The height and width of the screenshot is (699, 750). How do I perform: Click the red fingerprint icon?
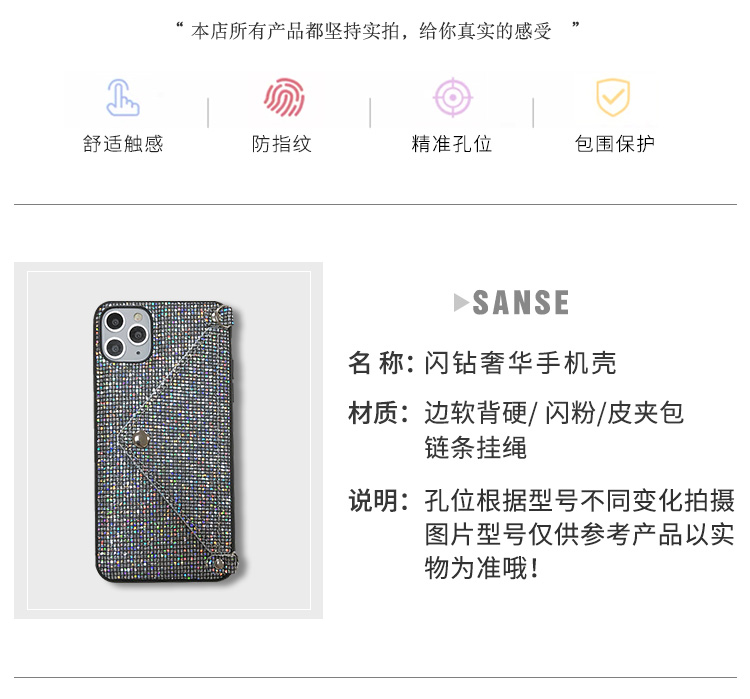point(285,98)
